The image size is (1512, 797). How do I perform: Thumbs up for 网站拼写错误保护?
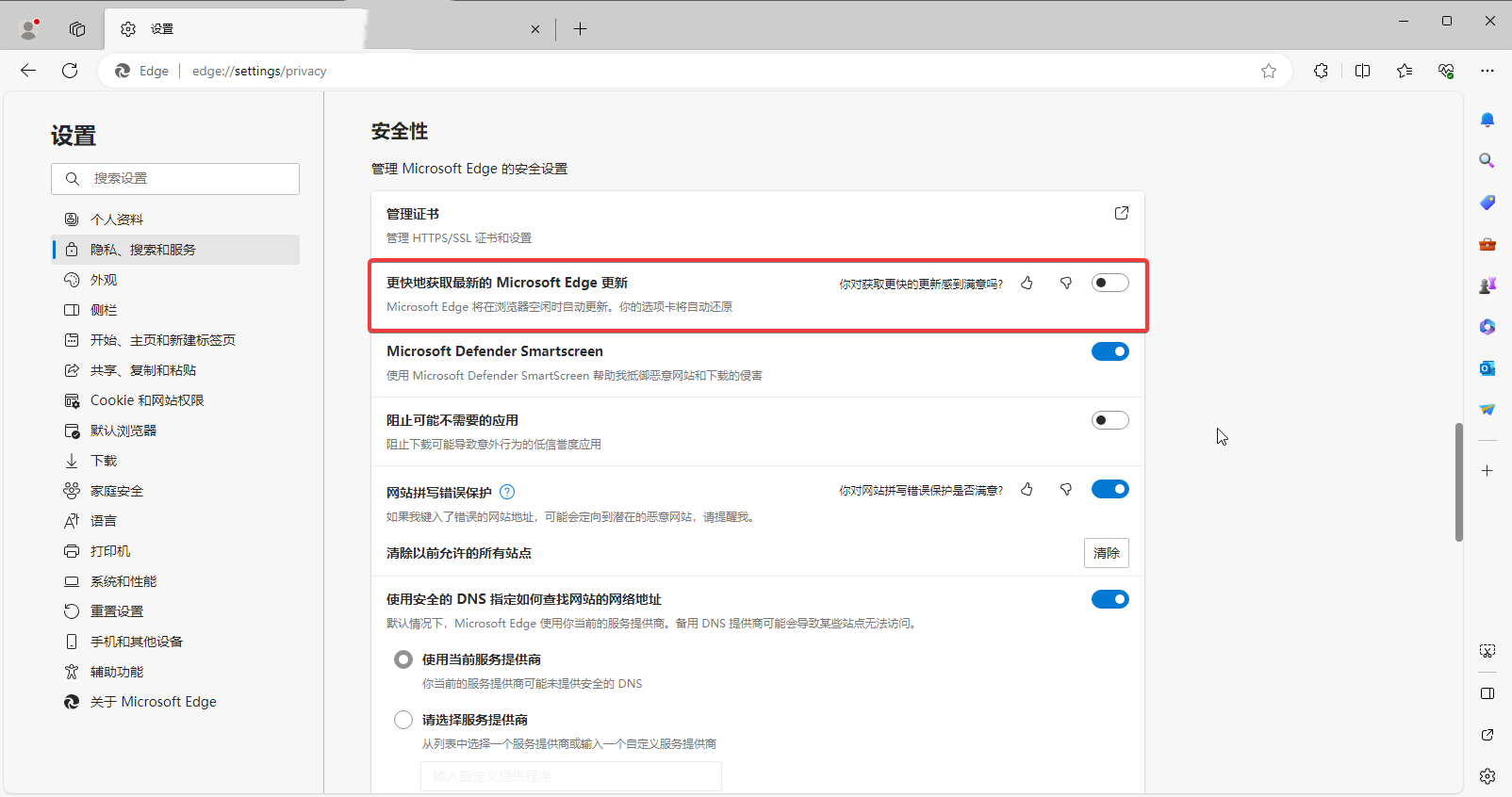1027,489
